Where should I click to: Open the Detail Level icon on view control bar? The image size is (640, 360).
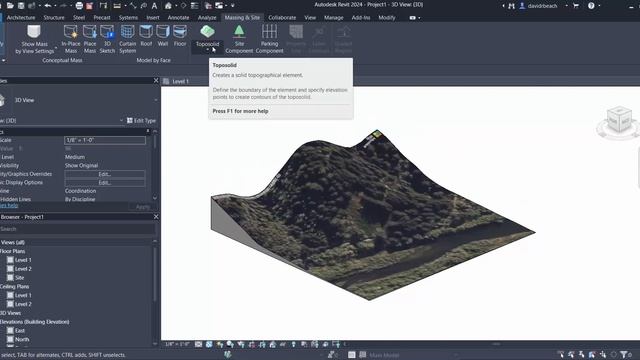198,344
